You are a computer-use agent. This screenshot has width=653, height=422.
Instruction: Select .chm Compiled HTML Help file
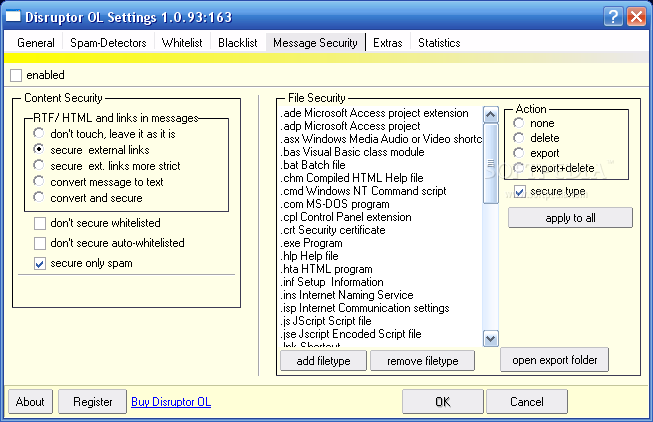[x=381, y=178]
